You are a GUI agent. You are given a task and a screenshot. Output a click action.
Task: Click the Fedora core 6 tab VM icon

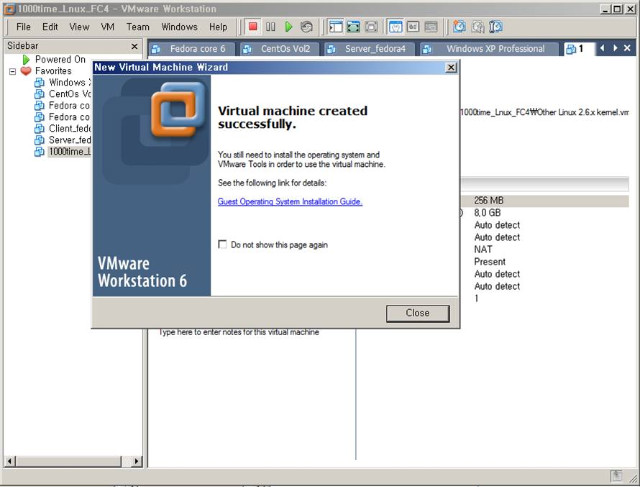(156, 49)
